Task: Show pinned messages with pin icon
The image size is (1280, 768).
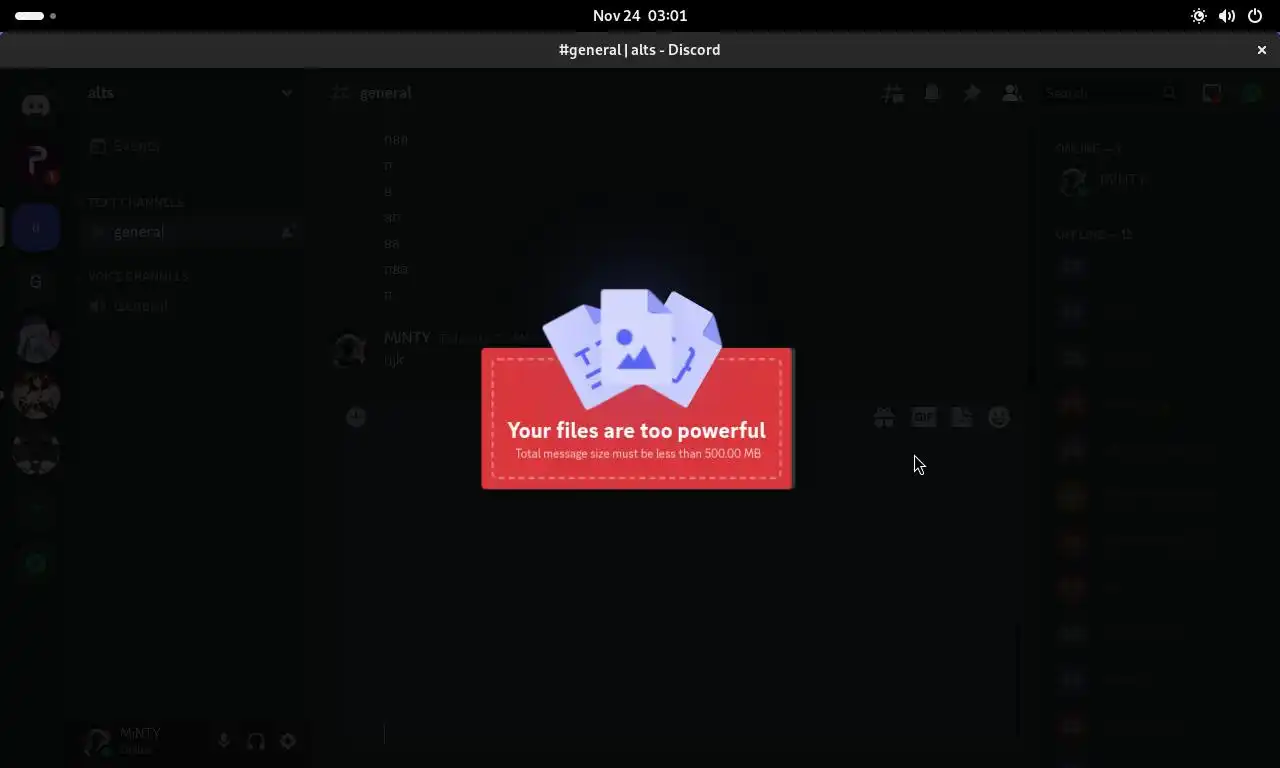Action: pos(971,93)
